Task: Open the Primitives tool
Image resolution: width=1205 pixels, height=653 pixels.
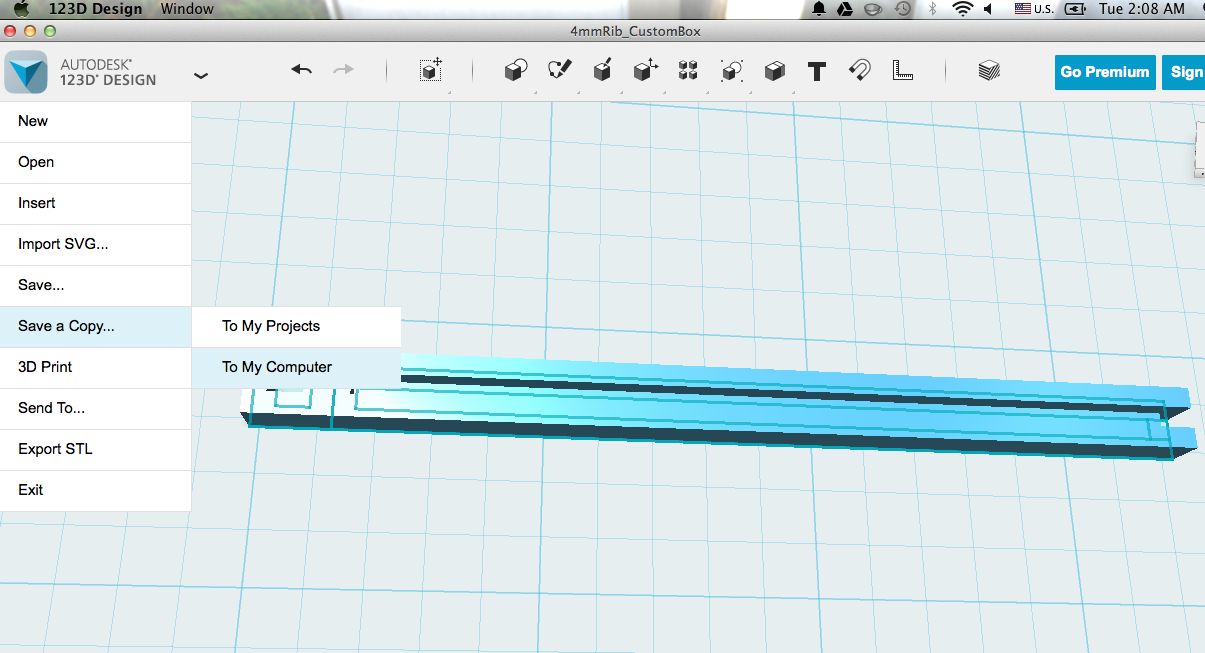Action: [516, 71]
